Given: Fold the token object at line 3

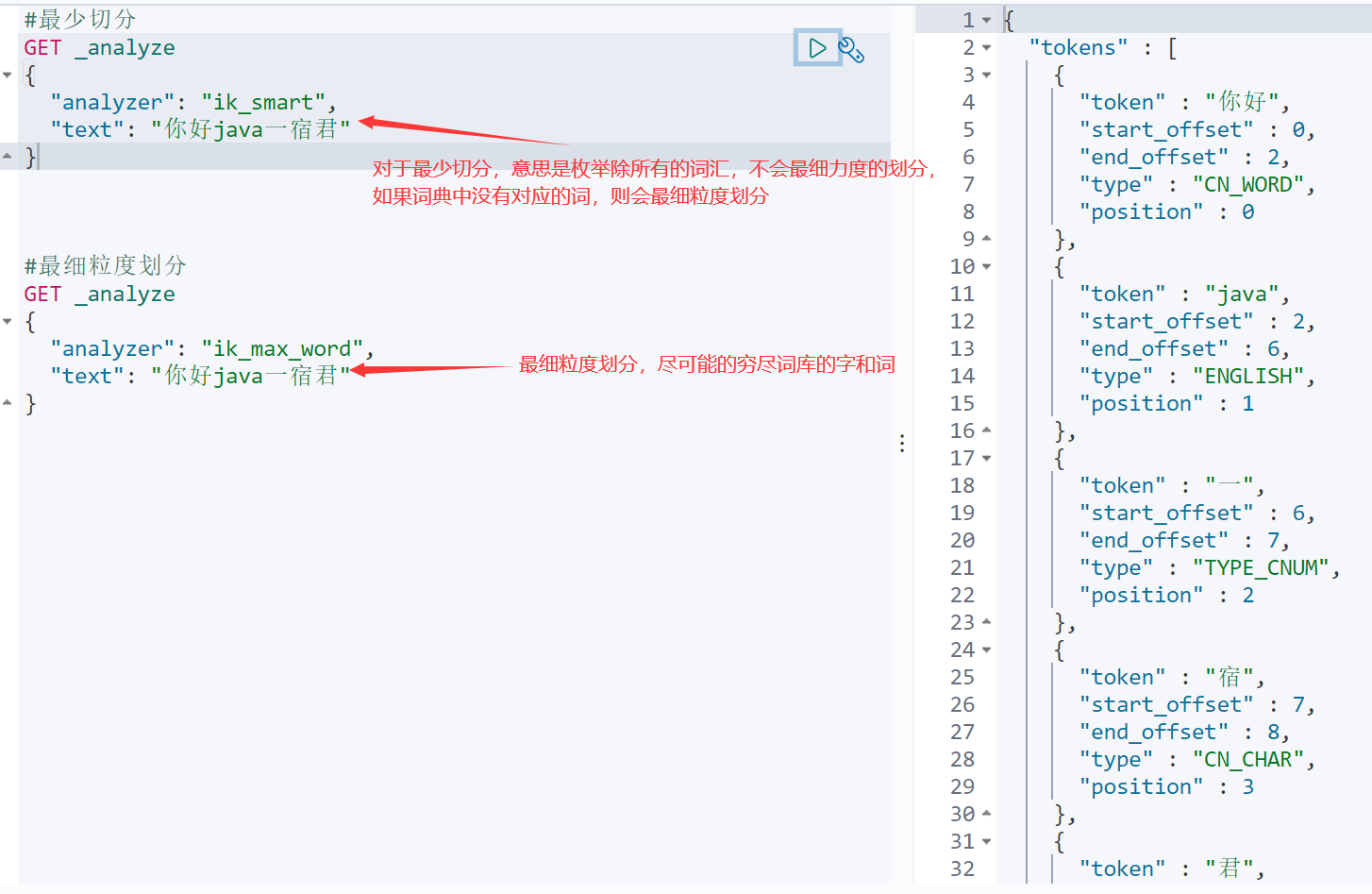Looking at the screenshot, I should click(987, 75).
